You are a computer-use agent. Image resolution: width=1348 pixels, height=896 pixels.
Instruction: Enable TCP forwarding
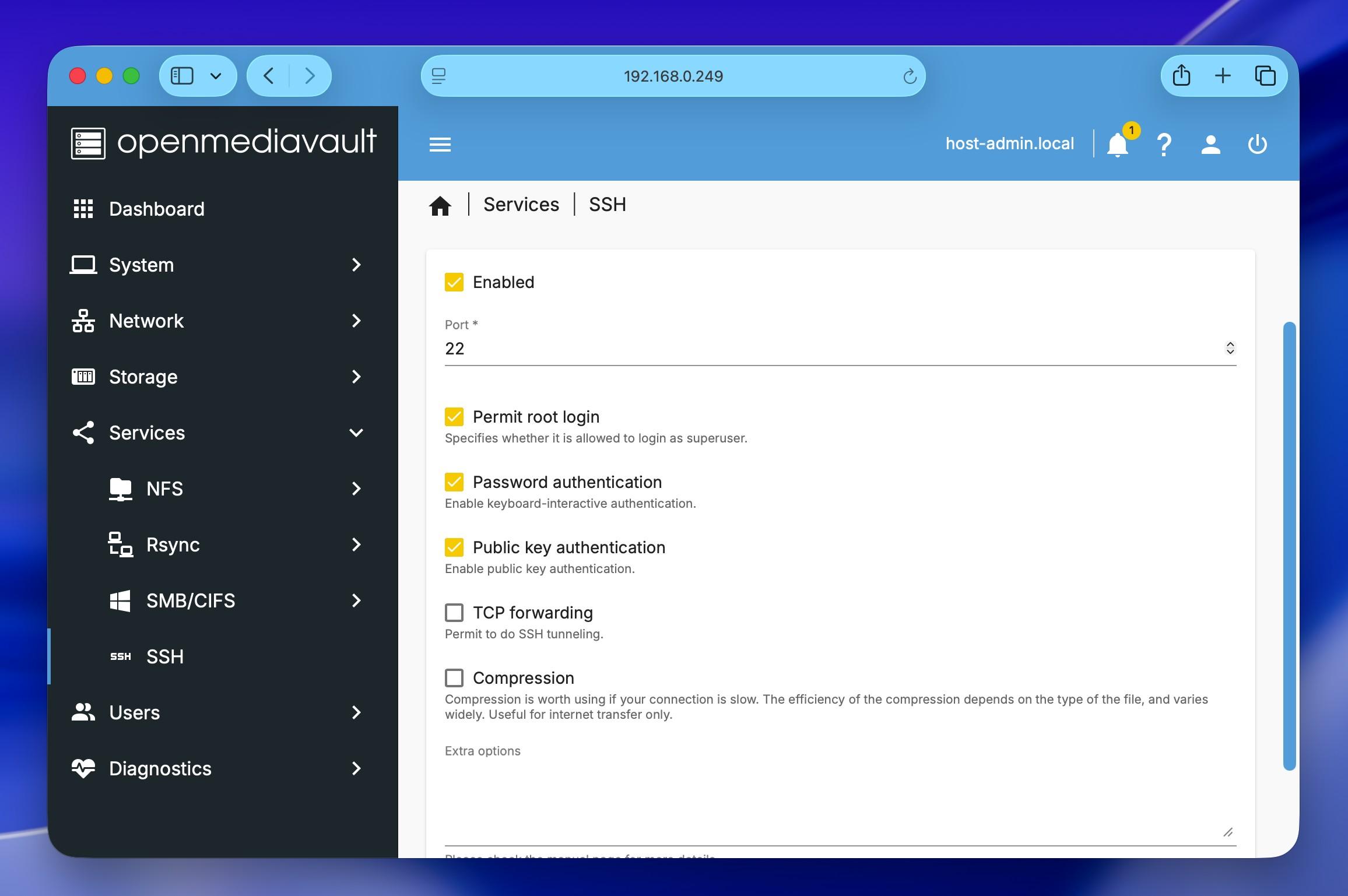[454, 612]
